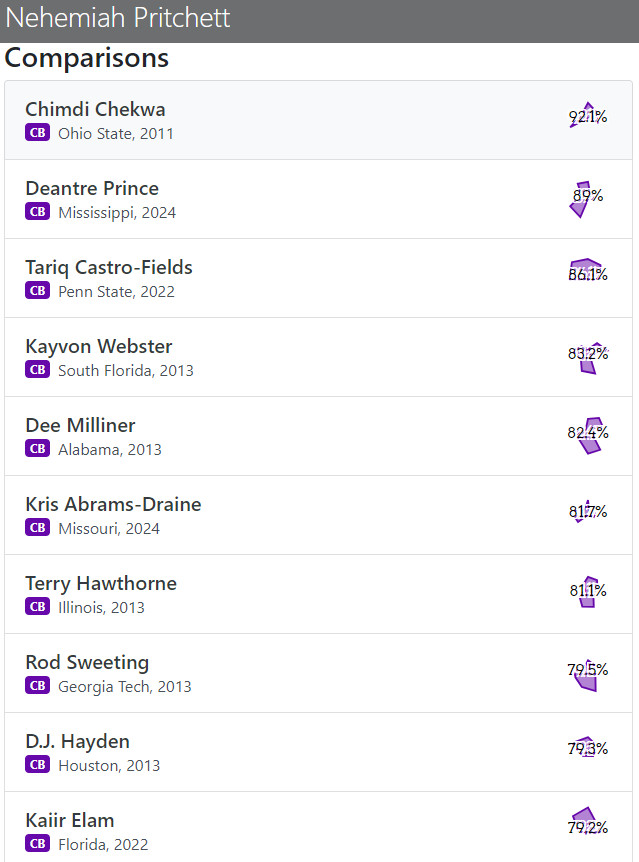Select the Tariq Castro-Fields list entry
This screenshot has height=862, width=639.
318,278
